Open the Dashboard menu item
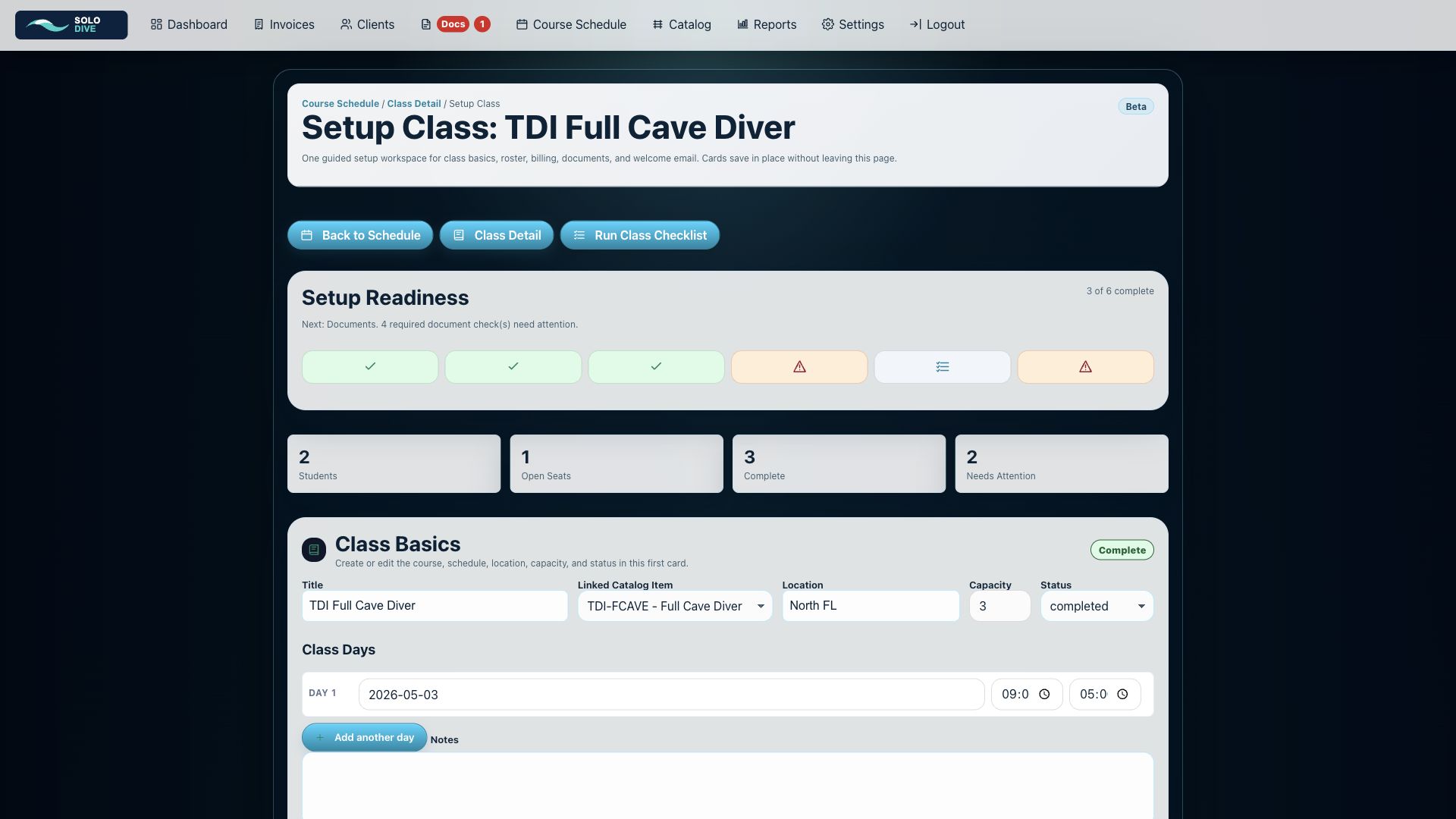Screen dimensions: 1456x819 pos(189,25)
